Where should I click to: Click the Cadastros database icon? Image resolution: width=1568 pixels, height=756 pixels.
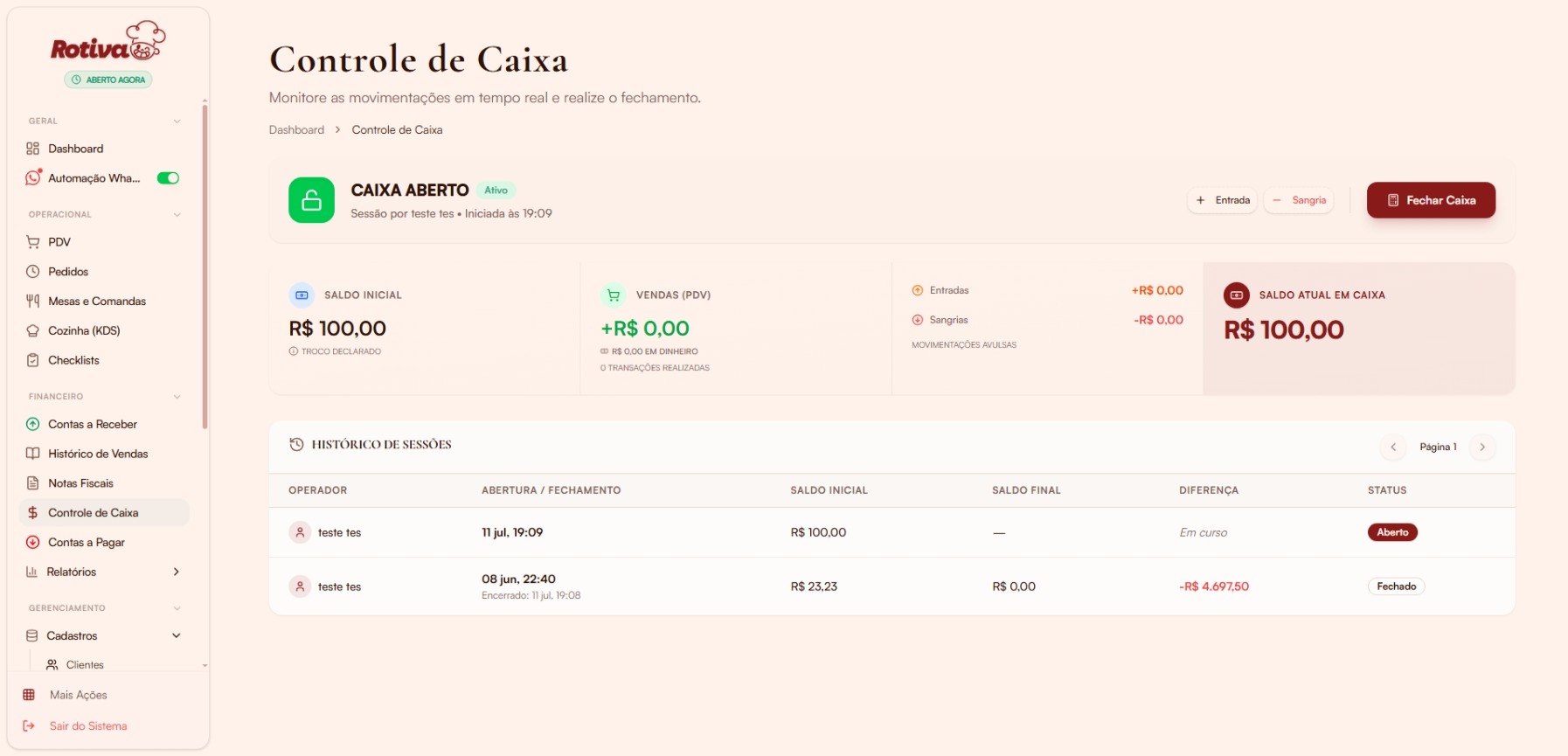click(32, 635)
